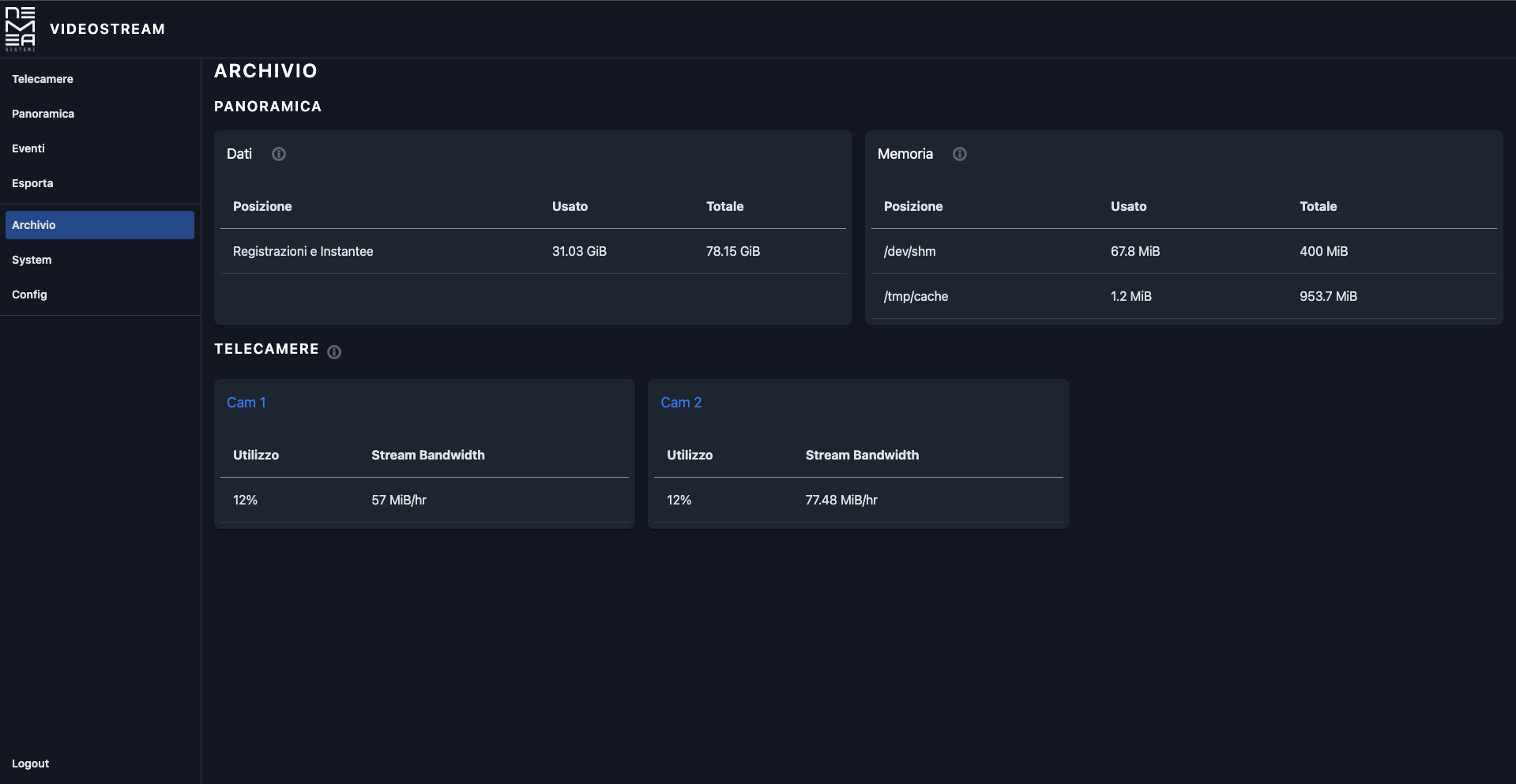
Task: Click the info icon beside Memoria
Action: point(959,154)
